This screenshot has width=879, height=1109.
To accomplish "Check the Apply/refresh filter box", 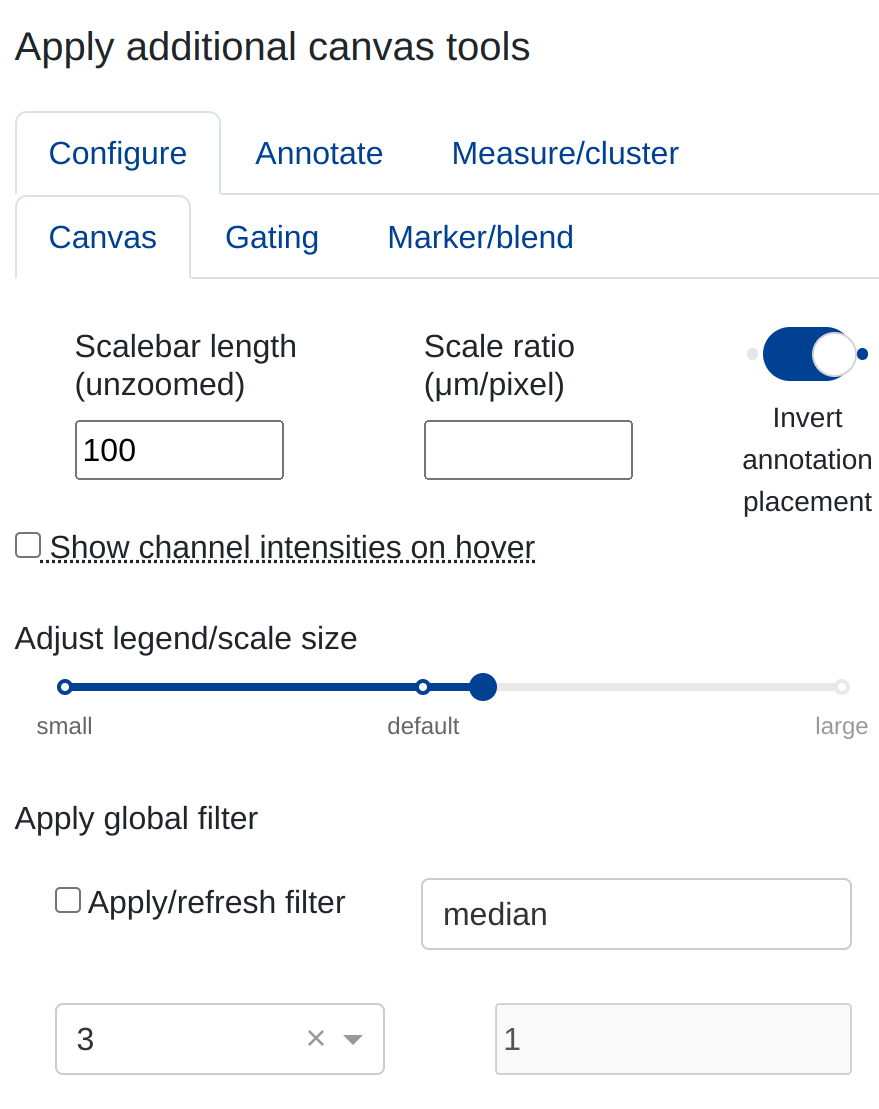I will pyautogui.click(x=68, y=900).
